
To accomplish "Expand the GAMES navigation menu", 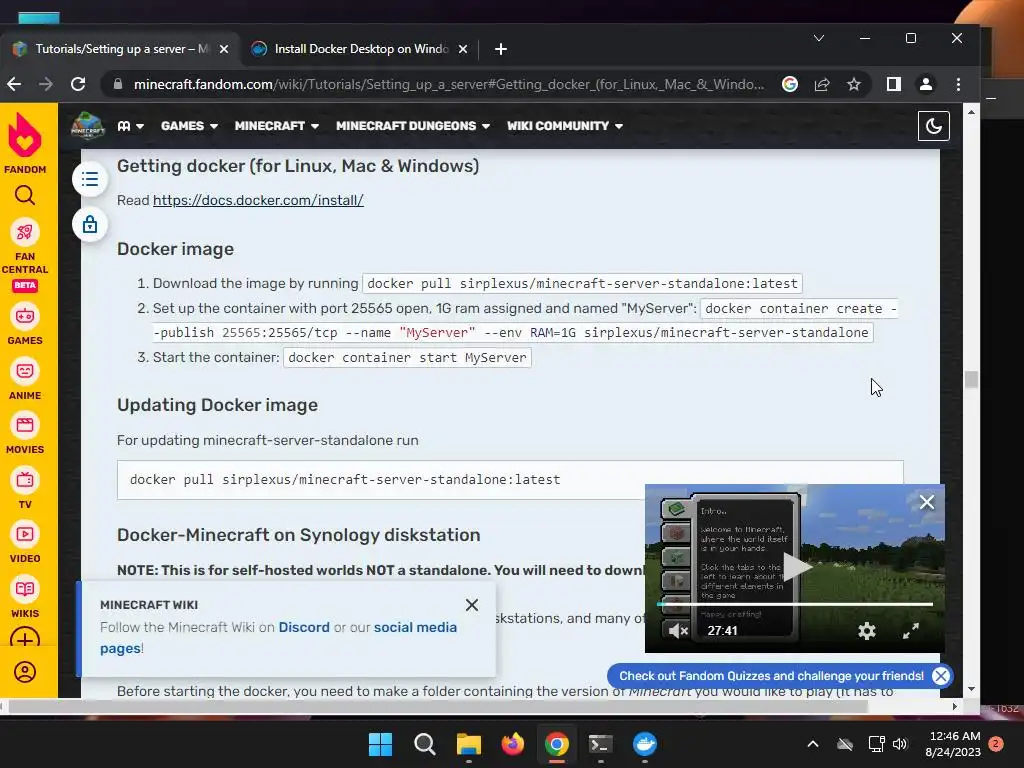I will point(189,126).
